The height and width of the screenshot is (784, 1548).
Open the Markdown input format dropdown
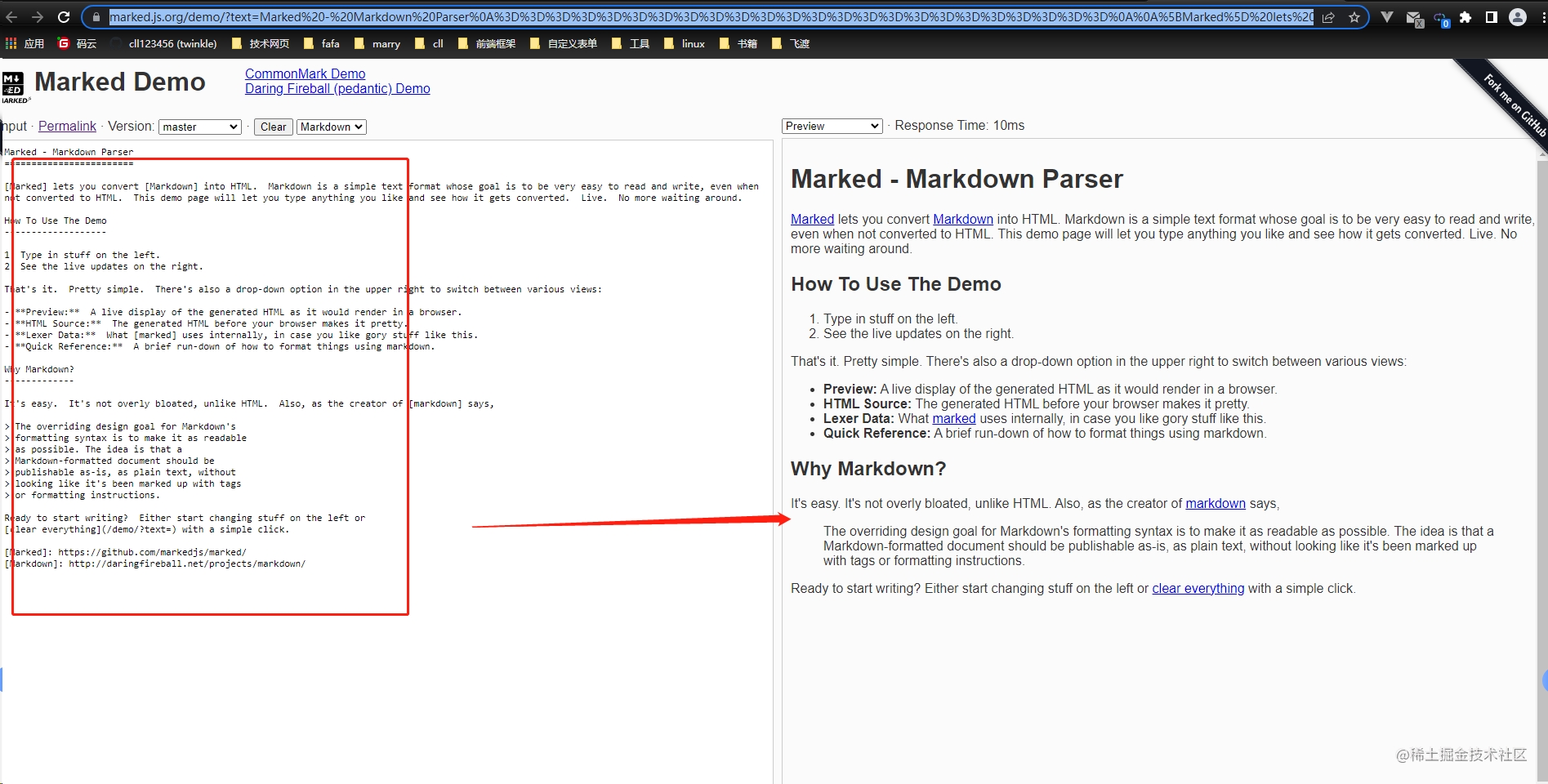click(x=331, y=127)
